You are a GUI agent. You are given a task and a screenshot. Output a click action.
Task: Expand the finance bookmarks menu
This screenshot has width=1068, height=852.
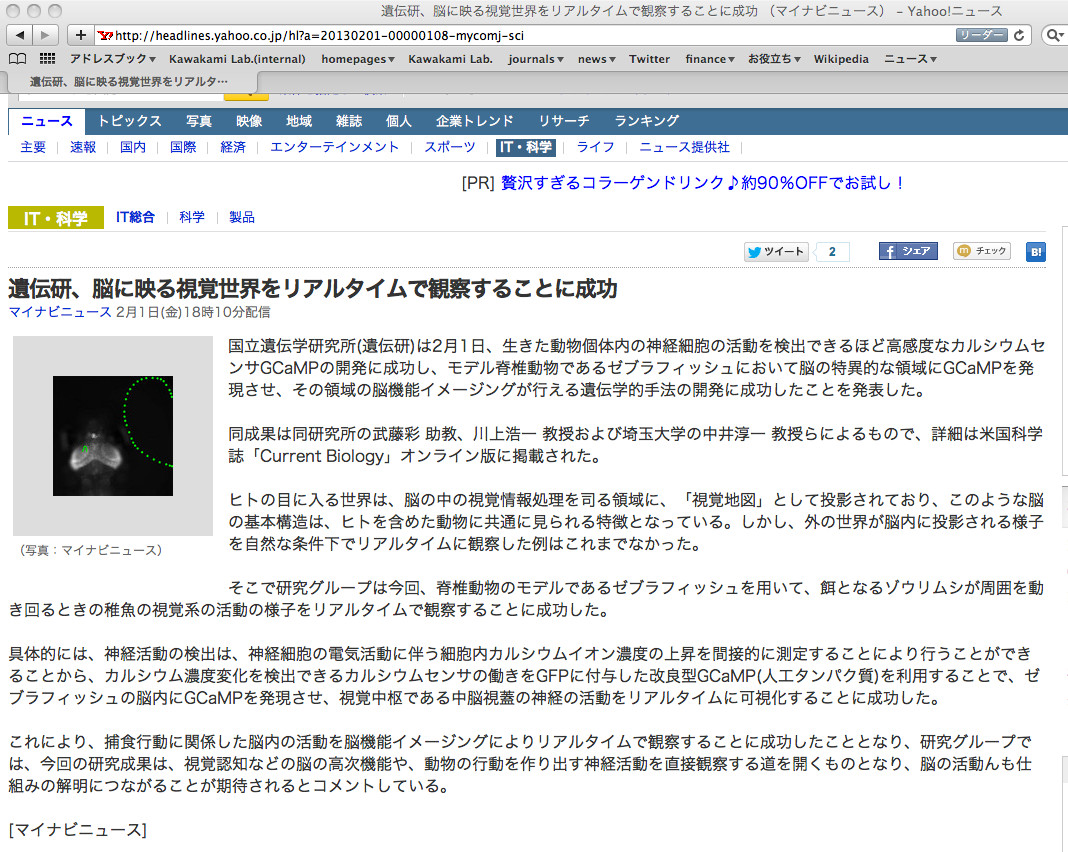pos(710,59)
